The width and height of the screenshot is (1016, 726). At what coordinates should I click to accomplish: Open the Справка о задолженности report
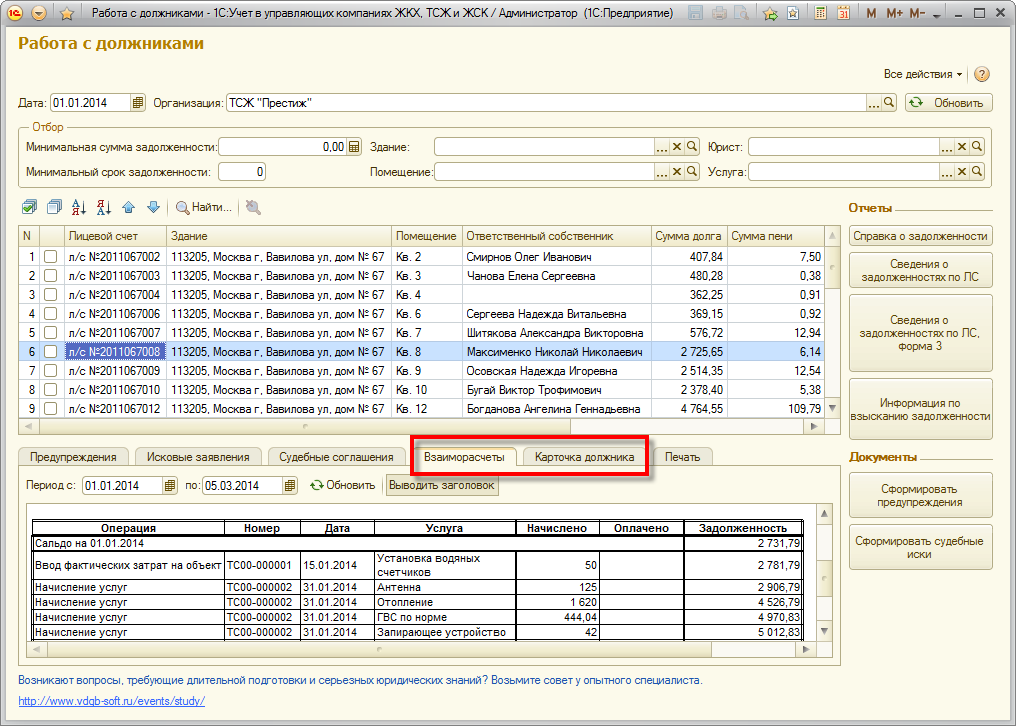[920, 236]
